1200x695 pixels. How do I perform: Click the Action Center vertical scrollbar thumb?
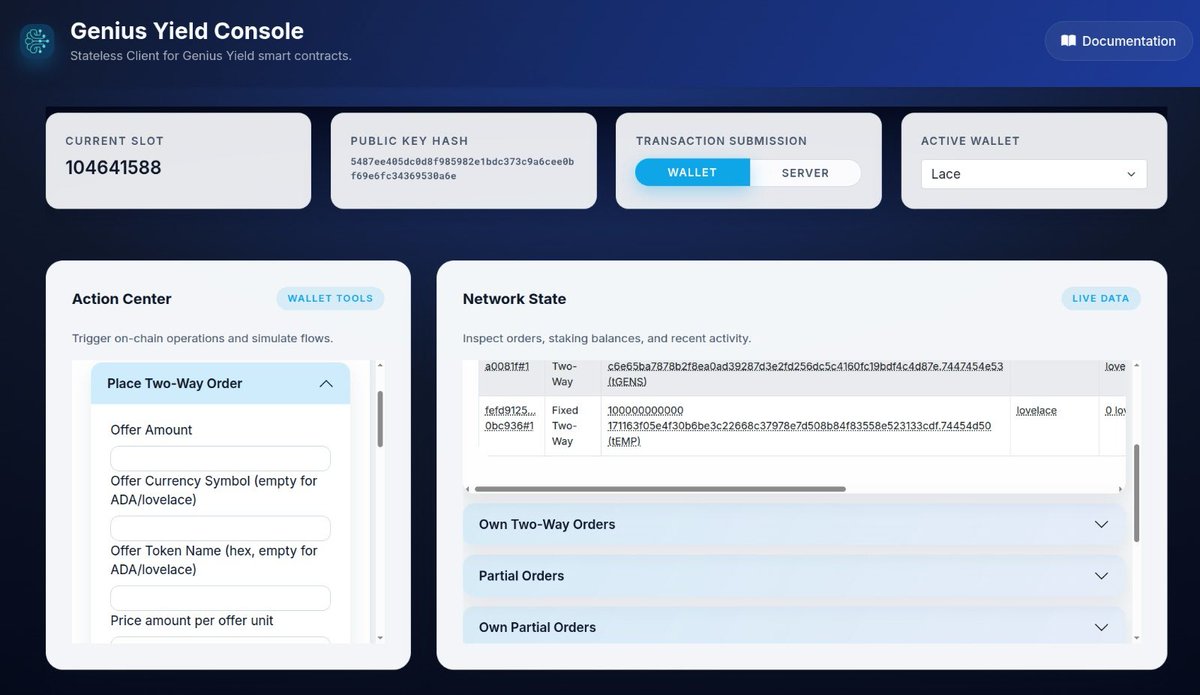pos(380,419)
